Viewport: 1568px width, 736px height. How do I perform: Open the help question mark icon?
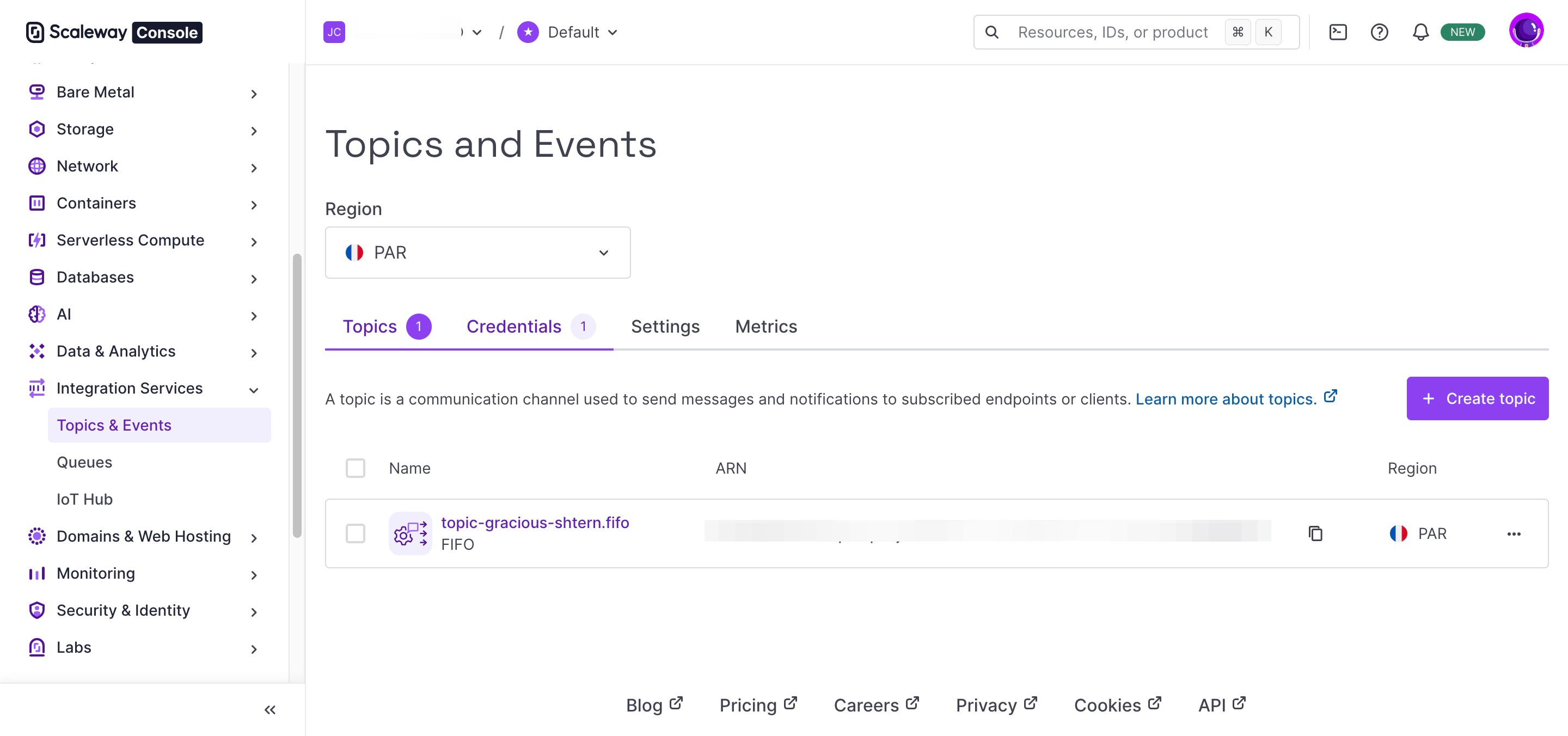(1379, 32)
